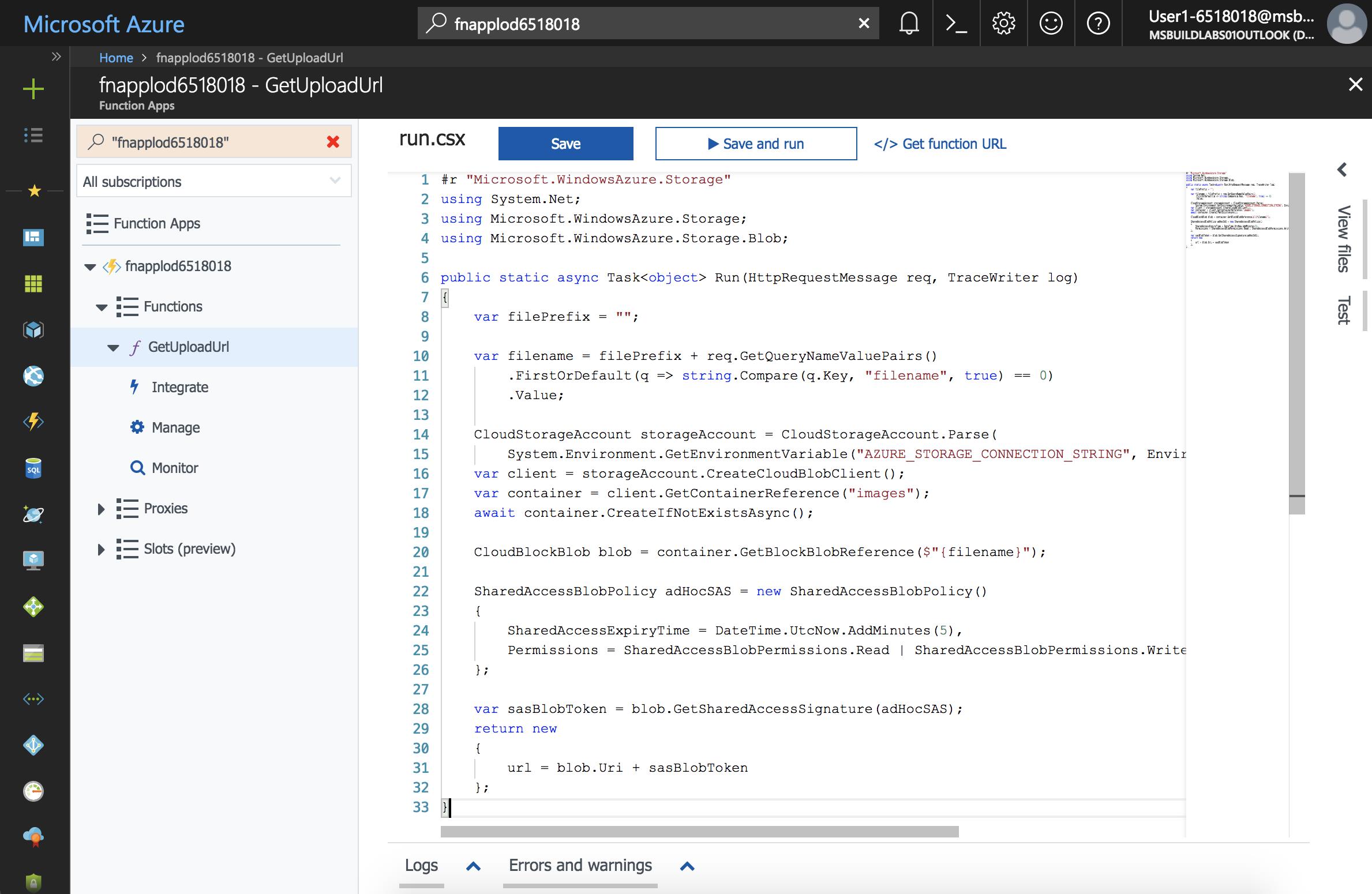The image size is (1372, 894).
Task: Expand the Proxies tree node
Action: pos(101,508)
